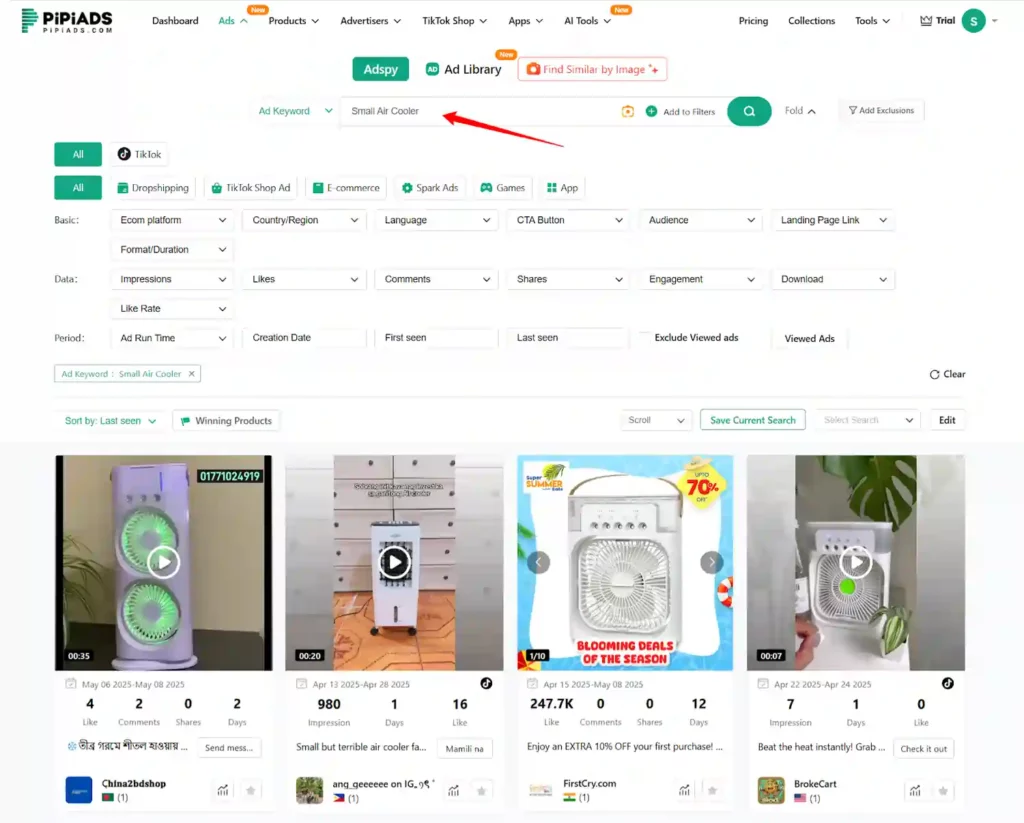Click the video play control on the first ad
This screenshot has width=1024, height=823.
163,562
